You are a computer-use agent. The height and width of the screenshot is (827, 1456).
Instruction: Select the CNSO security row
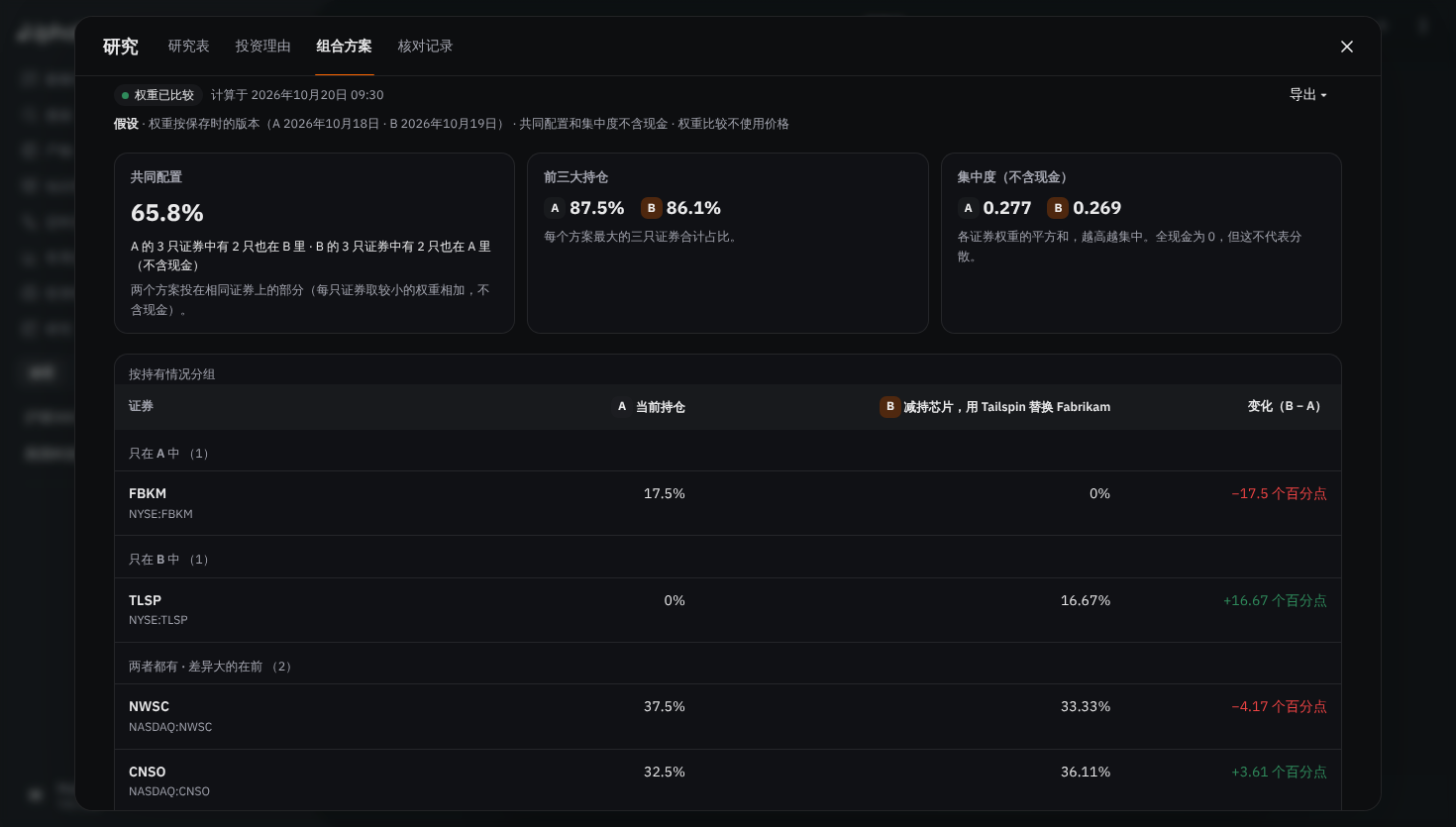(728, 780)
